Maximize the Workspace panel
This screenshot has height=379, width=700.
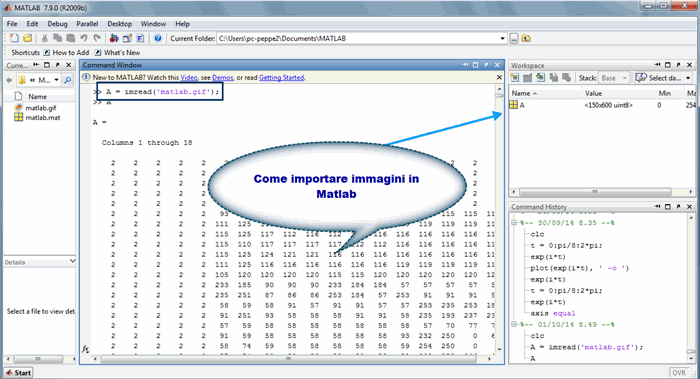point(668,65)
